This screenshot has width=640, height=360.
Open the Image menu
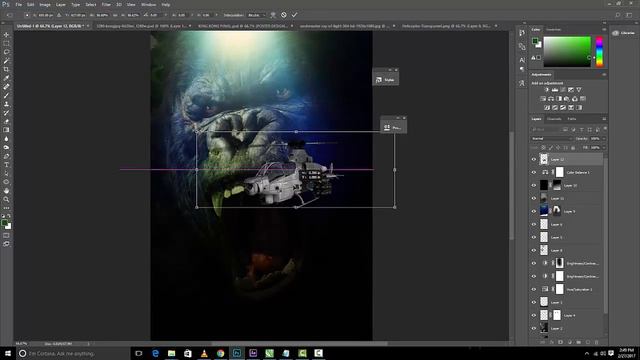[x=45, y=4]
